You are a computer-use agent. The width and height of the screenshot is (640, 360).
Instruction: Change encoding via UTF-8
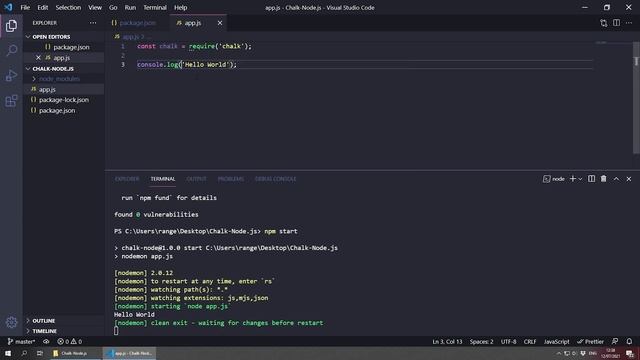[509, 341]
